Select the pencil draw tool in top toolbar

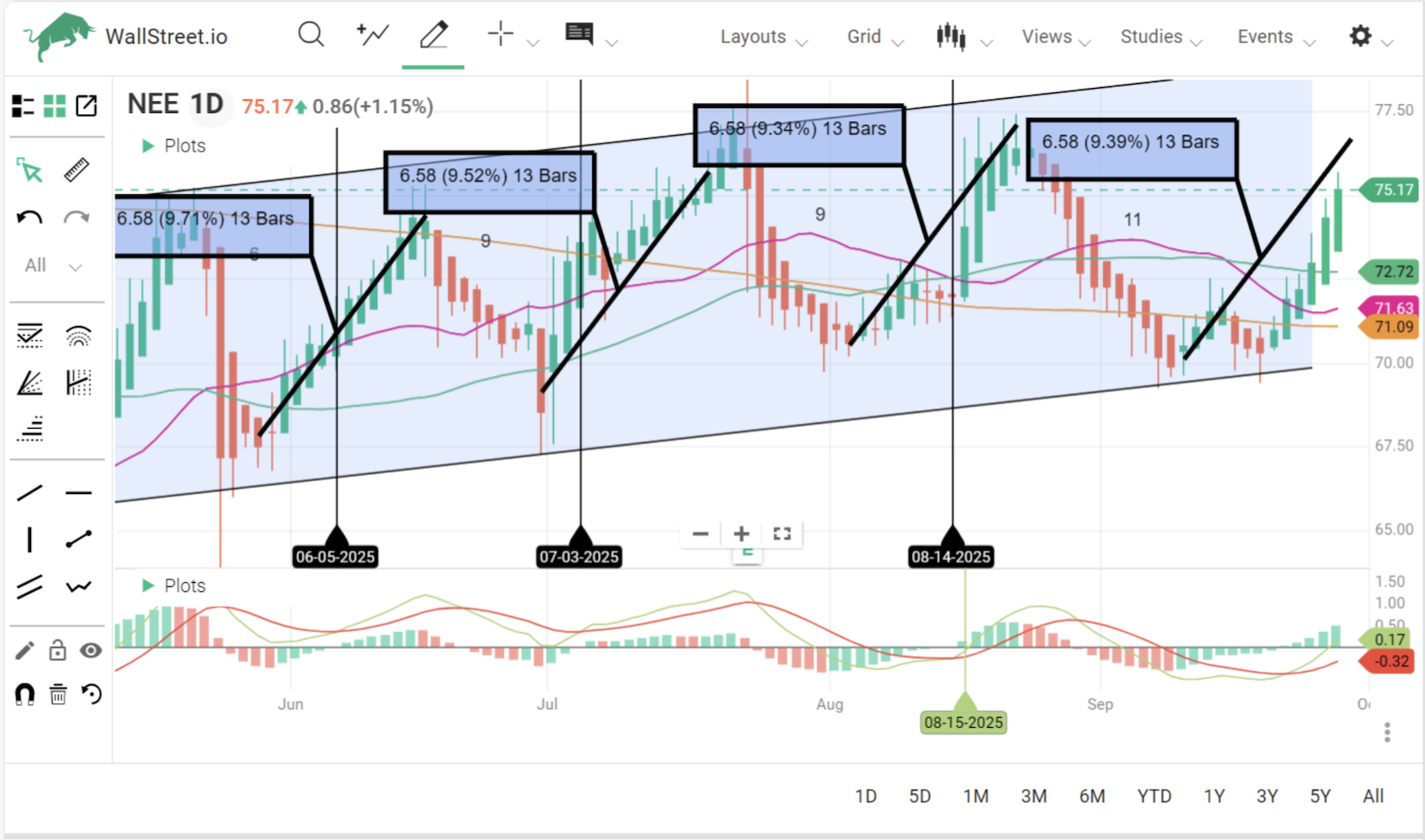pyautogui.click(x=433, y=35)
